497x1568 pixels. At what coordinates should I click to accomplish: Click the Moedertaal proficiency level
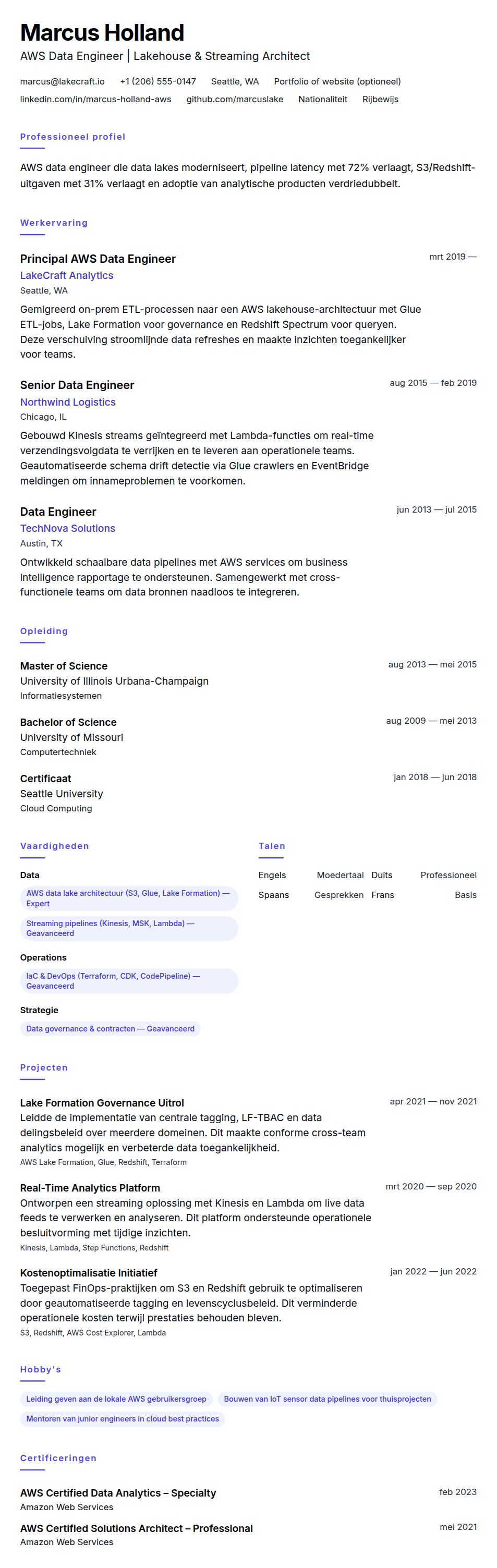pyautogui.click(x=340, y=874)
